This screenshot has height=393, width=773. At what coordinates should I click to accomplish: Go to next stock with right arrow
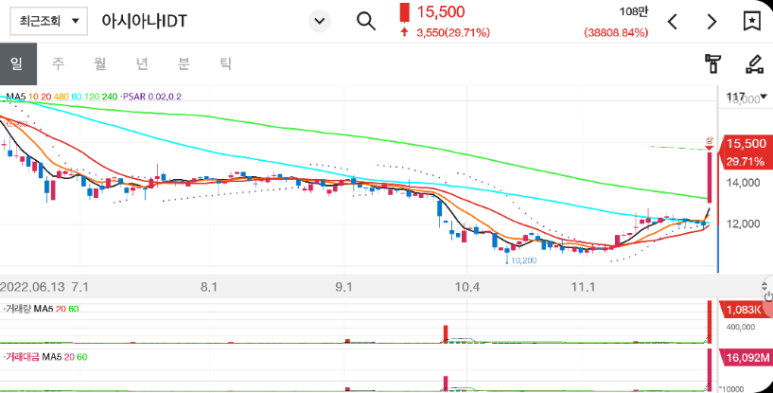[x=712, y=21]
